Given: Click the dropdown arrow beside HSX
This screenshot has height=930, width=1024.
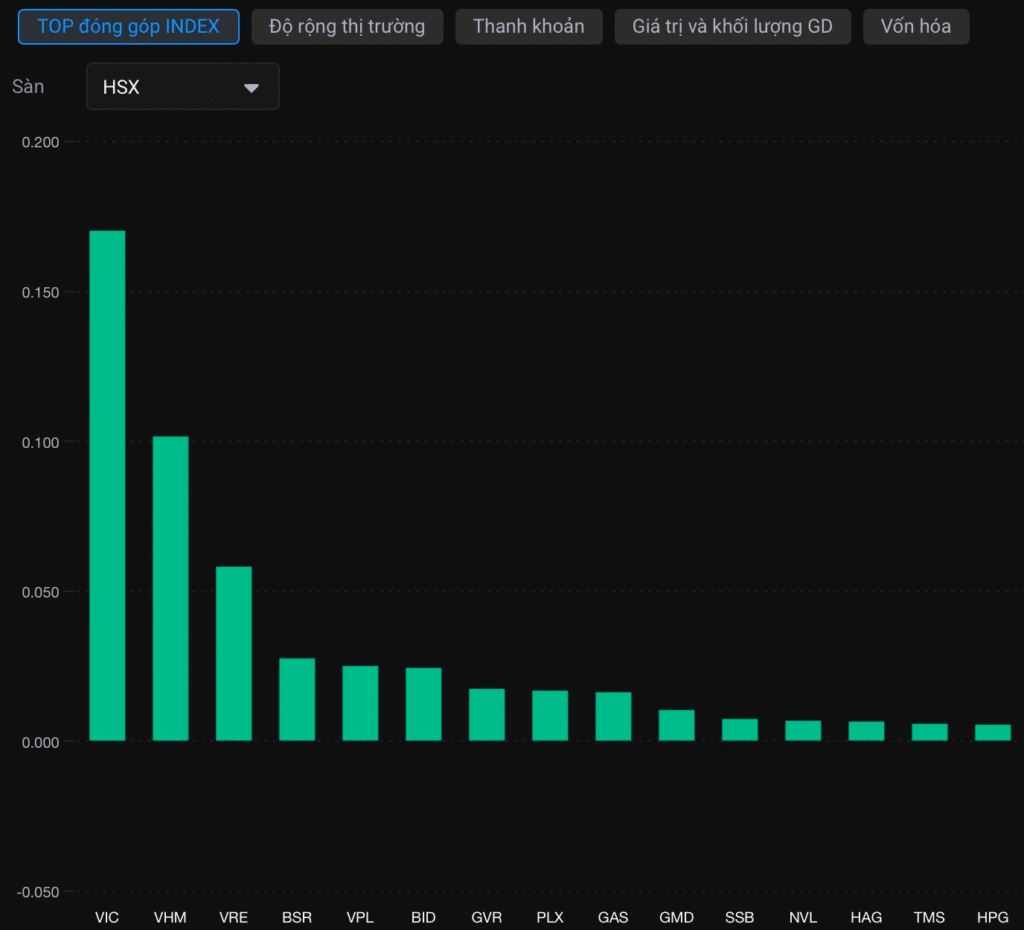Looking at the screenshot, I should (x=251, y=88).
